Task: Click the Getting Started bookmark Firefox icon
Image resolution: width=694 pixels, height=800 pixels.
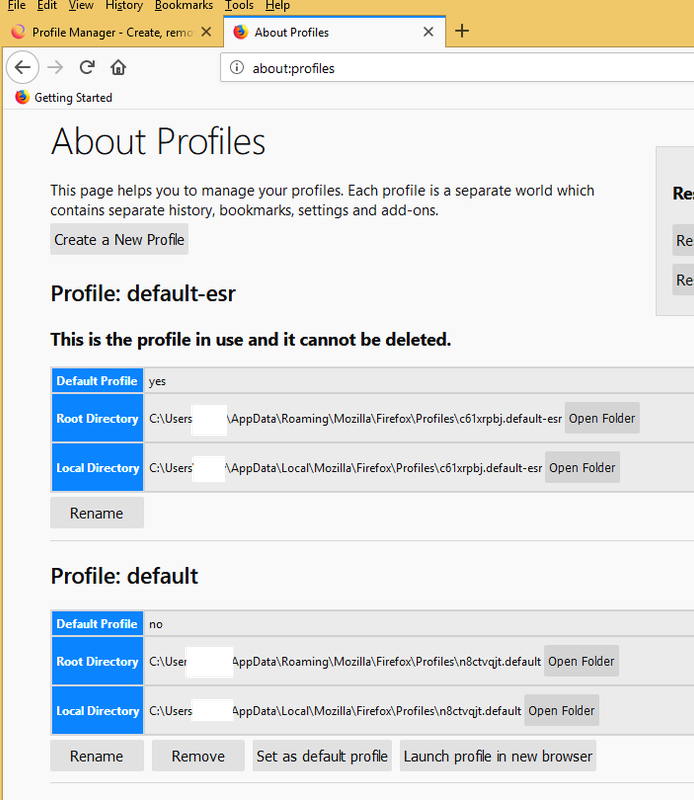Action: (x=22, y=97)
